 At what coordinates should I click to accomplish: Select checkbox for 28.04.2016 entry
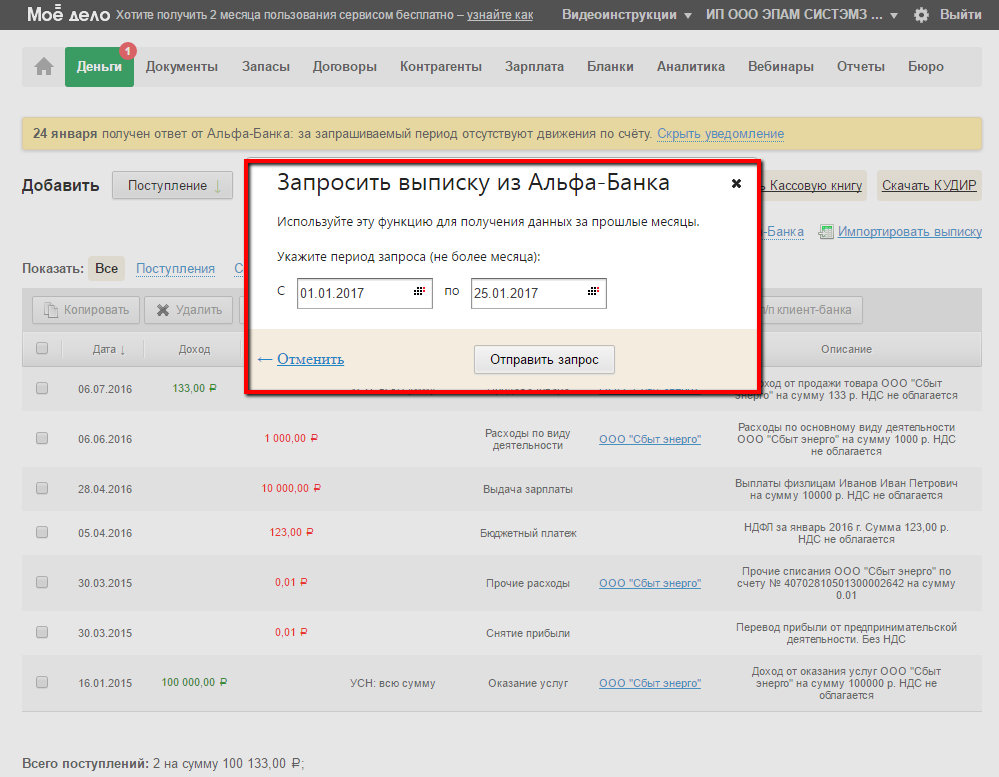pos(42,488)
